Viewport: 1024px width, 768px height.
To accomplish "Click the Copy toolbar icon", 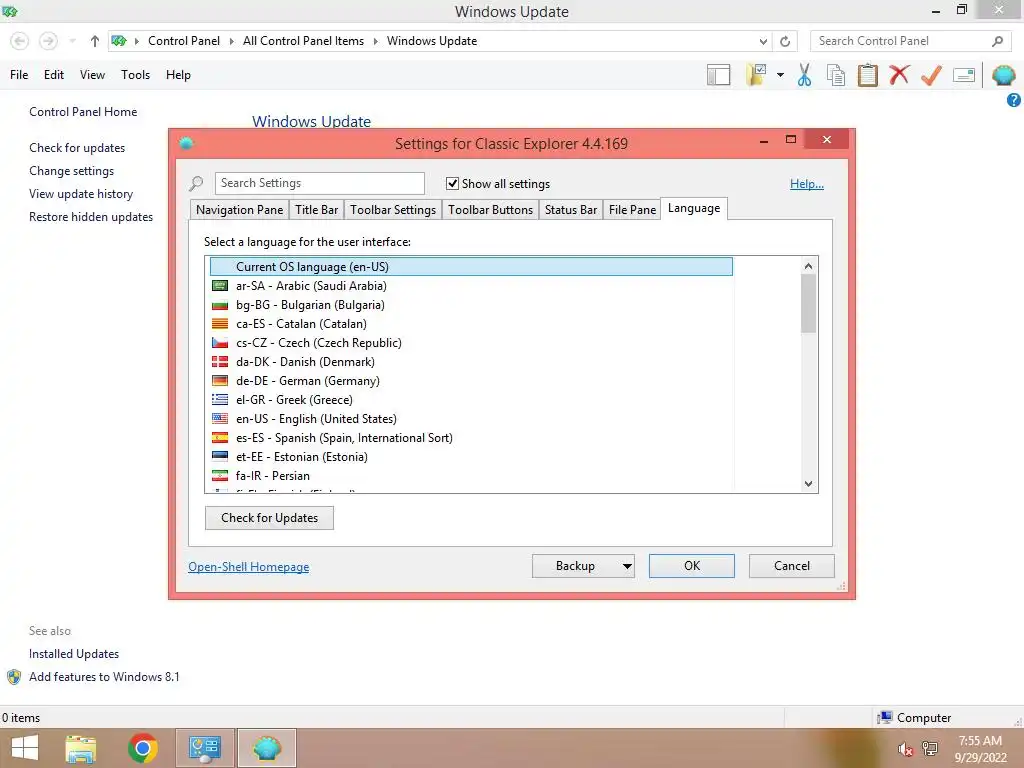I will coord(836,75).
